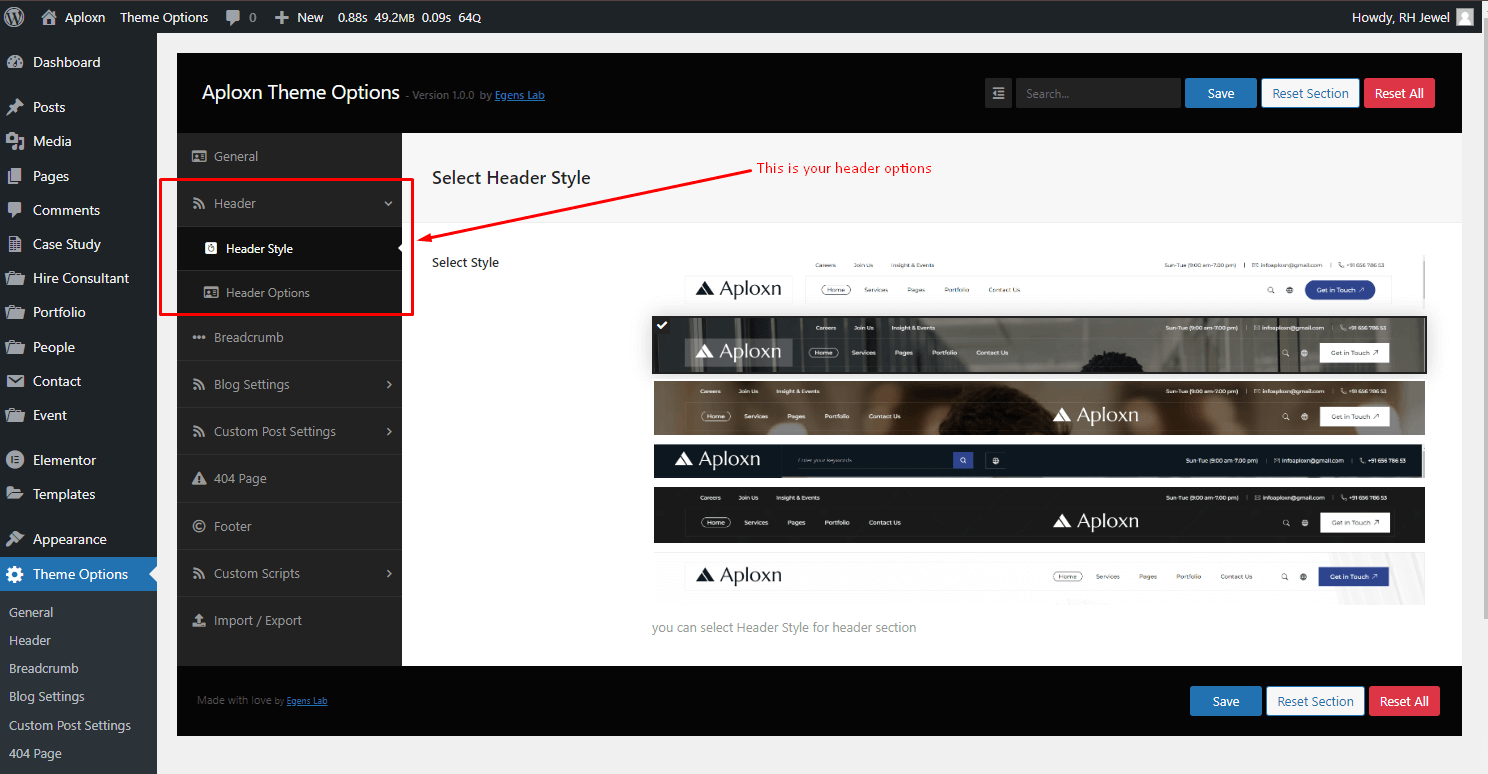Click the Comments icon in sidebar
The image size is (1488, 774).
click(x=15, y=210)
